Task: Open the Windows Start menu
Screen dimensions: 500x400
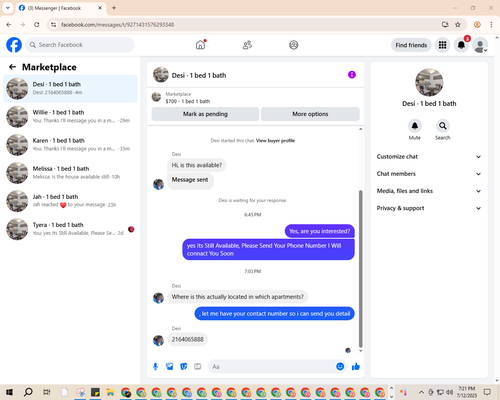Action: 9,392
